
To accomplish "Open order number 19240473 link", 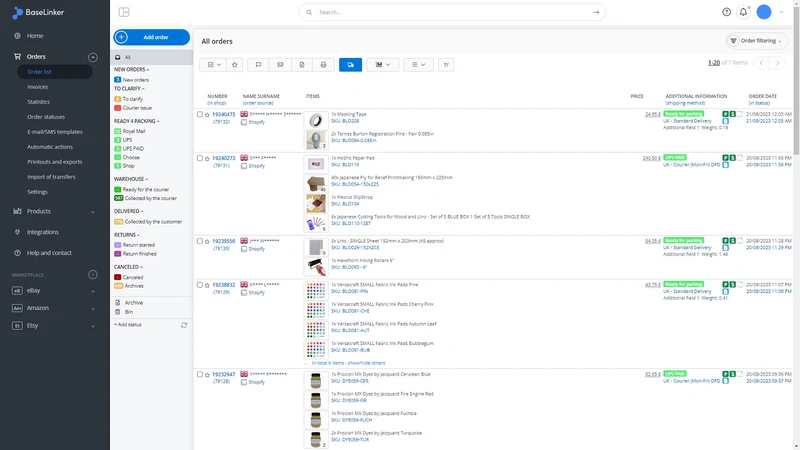I will point(223,114).
